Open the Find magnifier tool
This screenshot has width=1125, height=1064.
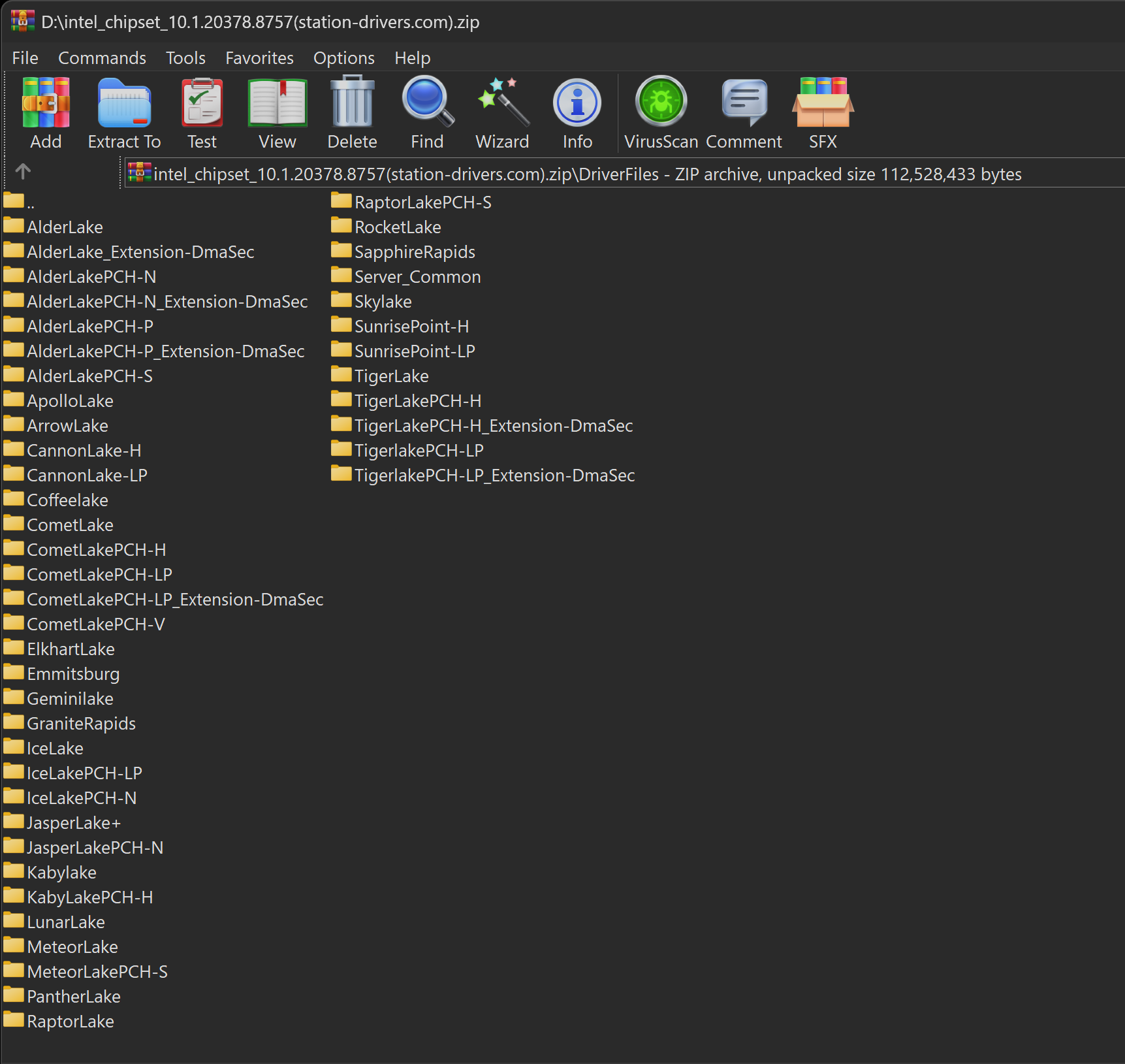(x=427, y=113)
